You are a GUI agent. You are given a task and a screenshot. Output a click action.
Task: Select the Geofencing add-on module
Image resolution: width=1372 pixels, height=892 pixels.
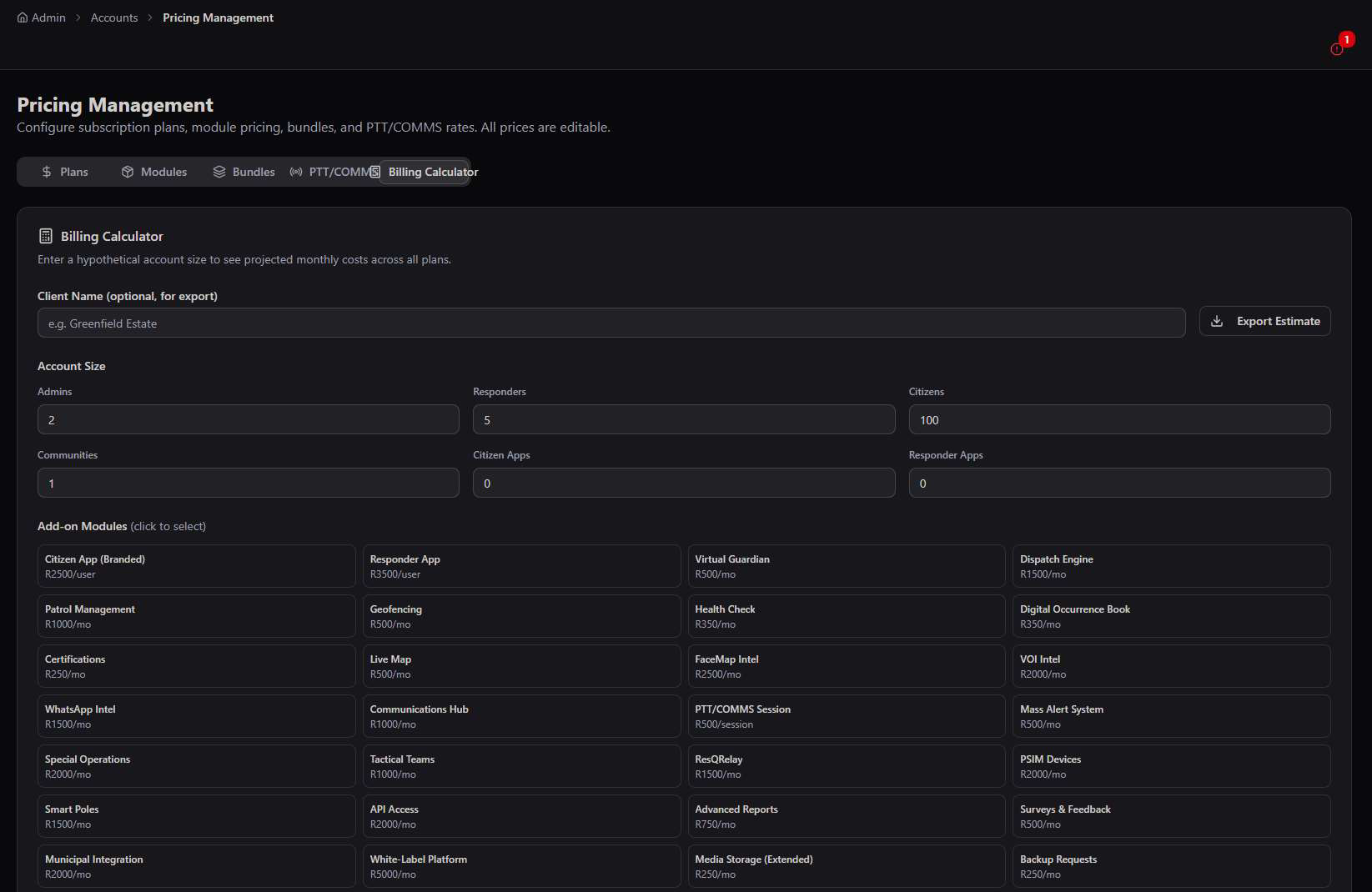[x=522, y=616]
